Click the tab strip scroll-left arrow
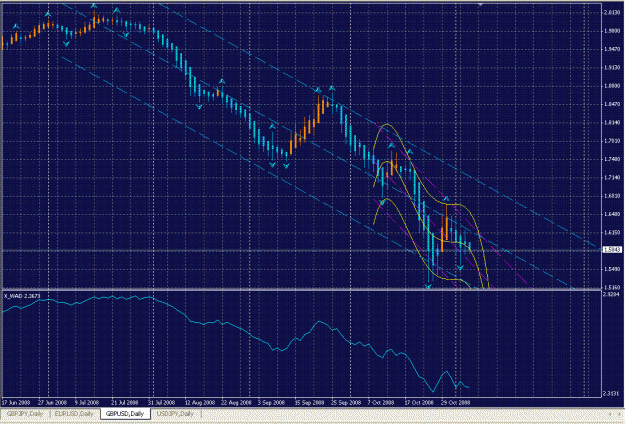Image resolution: width=625 pixels, height=424 pixels. (x=610, y=414)
